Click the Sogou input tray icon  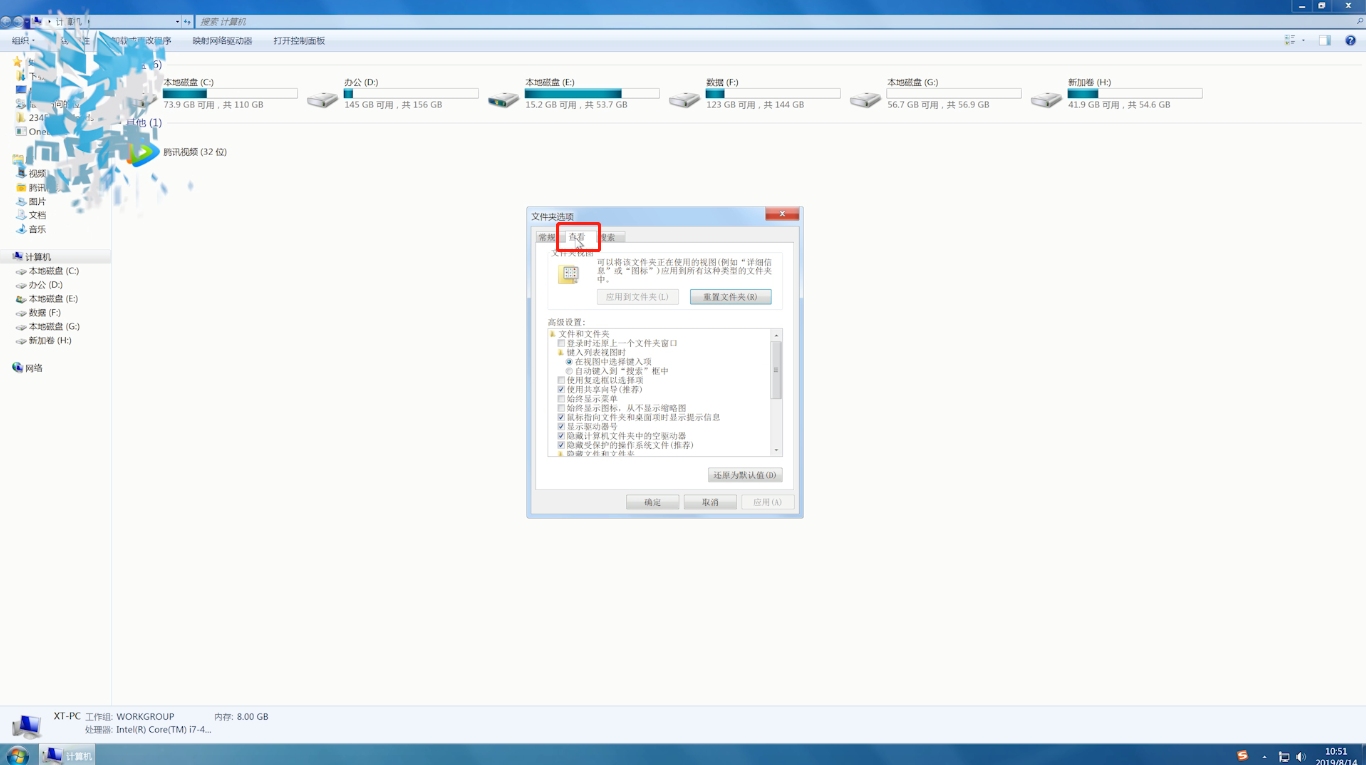[x=1243, y=756]
